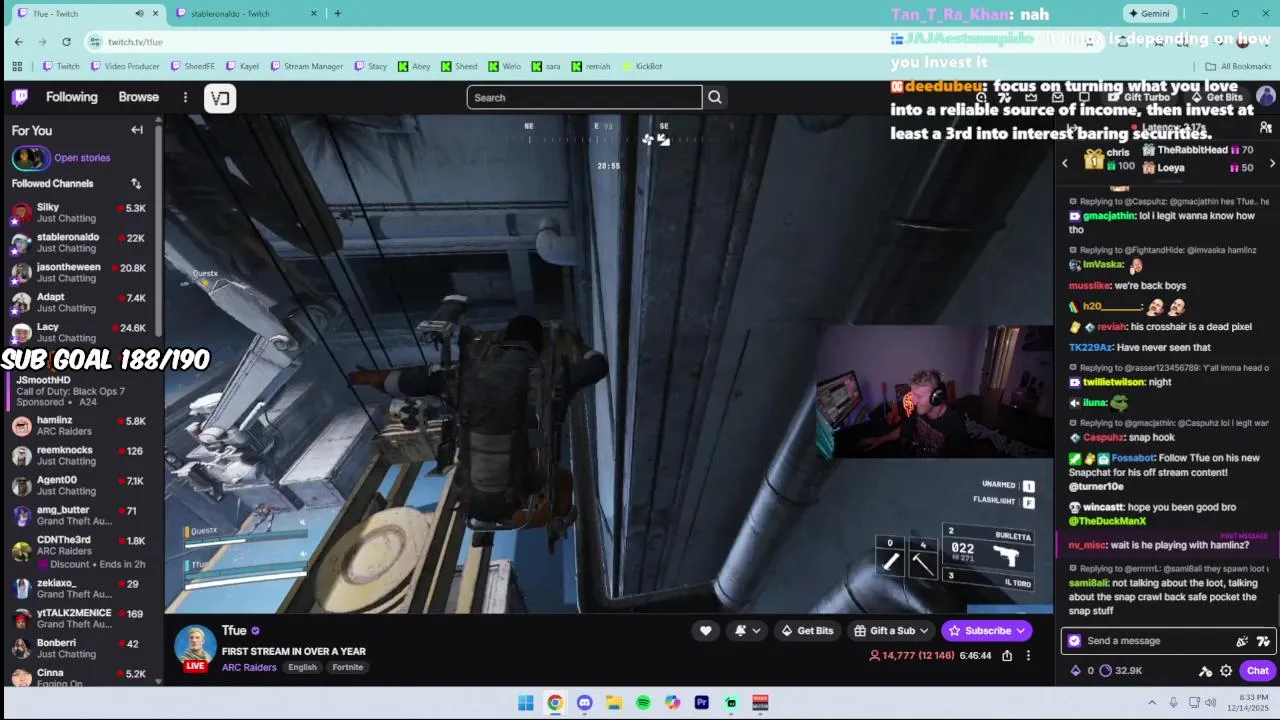The height and width of the screenshot is (720, 1280).
Task: Sort the Followed Channels list
Action: coord(136,184)
